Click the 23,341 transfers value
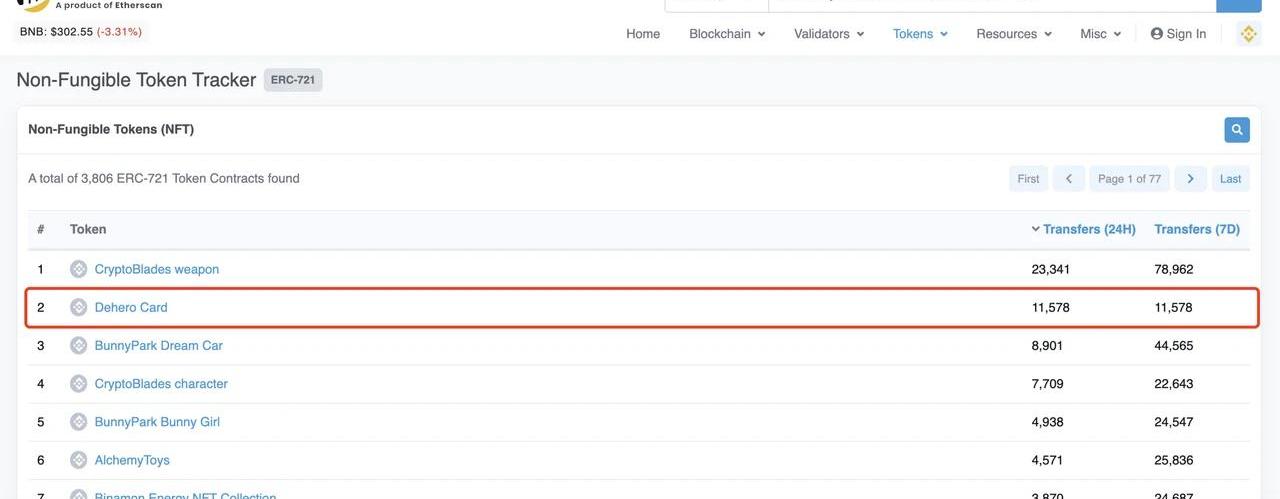 pyautogui.click(x=1051, y=269)
